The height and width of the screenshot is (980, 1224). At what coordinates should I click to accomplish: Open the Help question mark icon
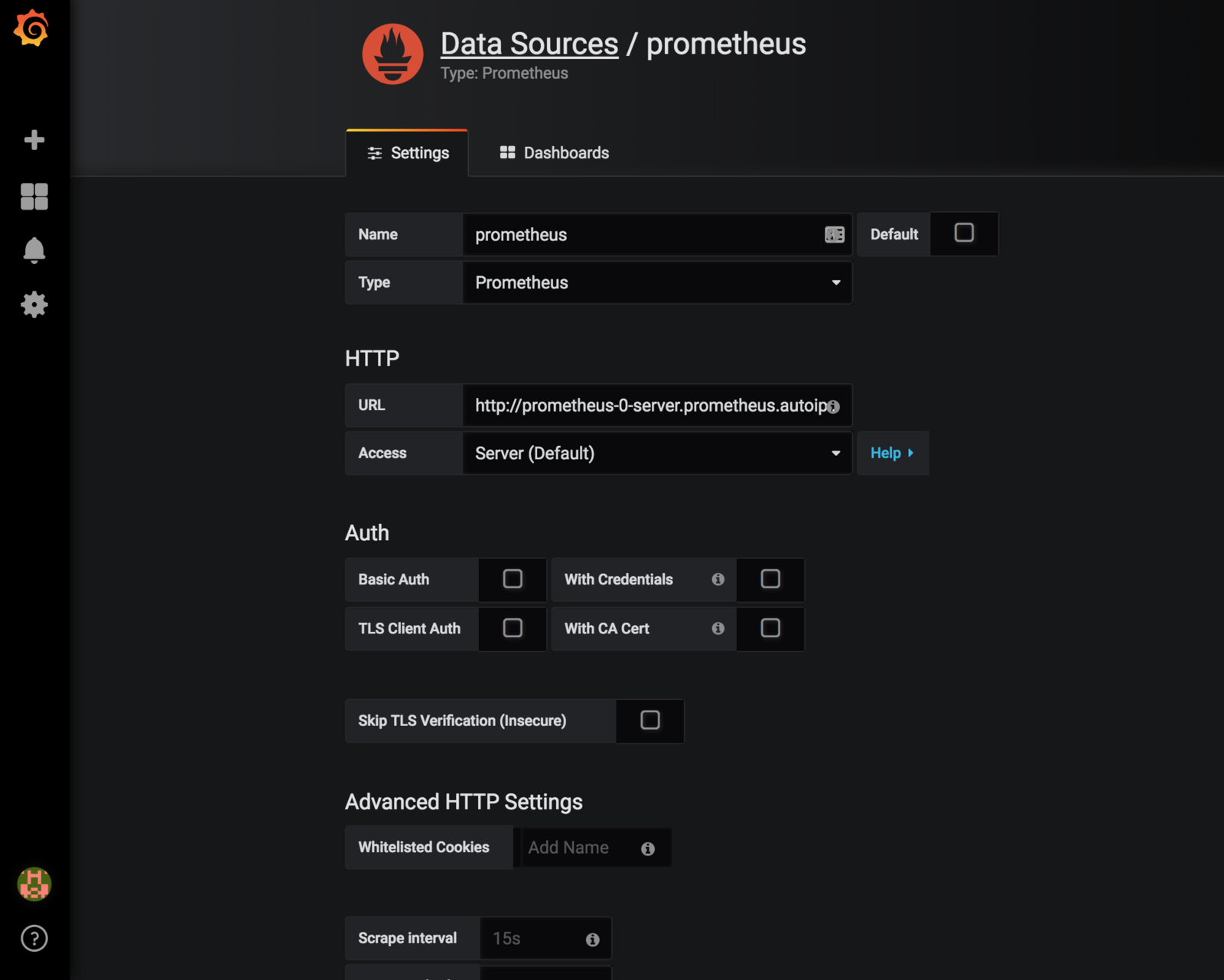click(x=34, y=938)
